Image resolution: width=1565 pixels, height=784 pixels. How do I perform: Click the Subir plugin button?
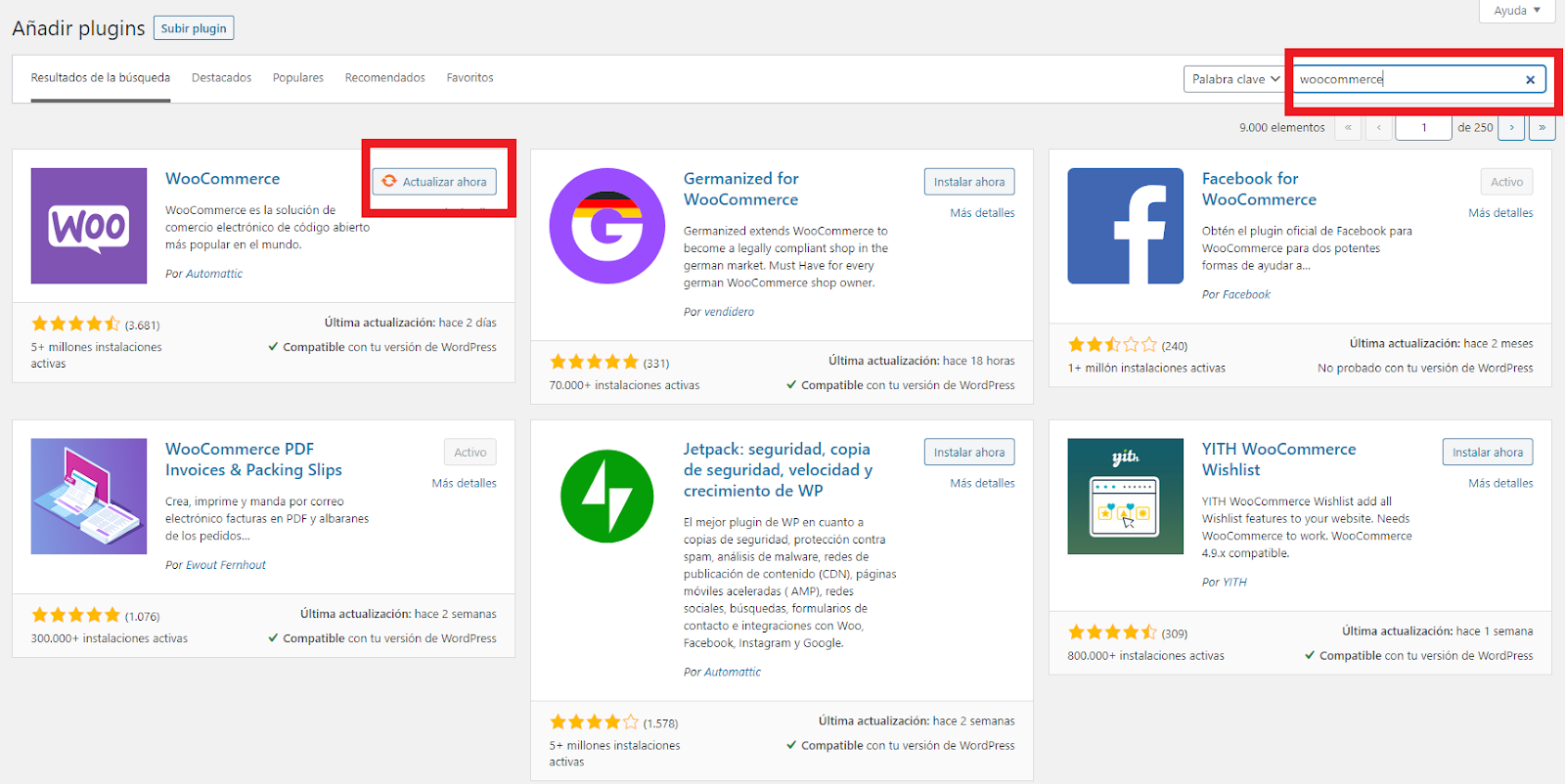[194, 28]
